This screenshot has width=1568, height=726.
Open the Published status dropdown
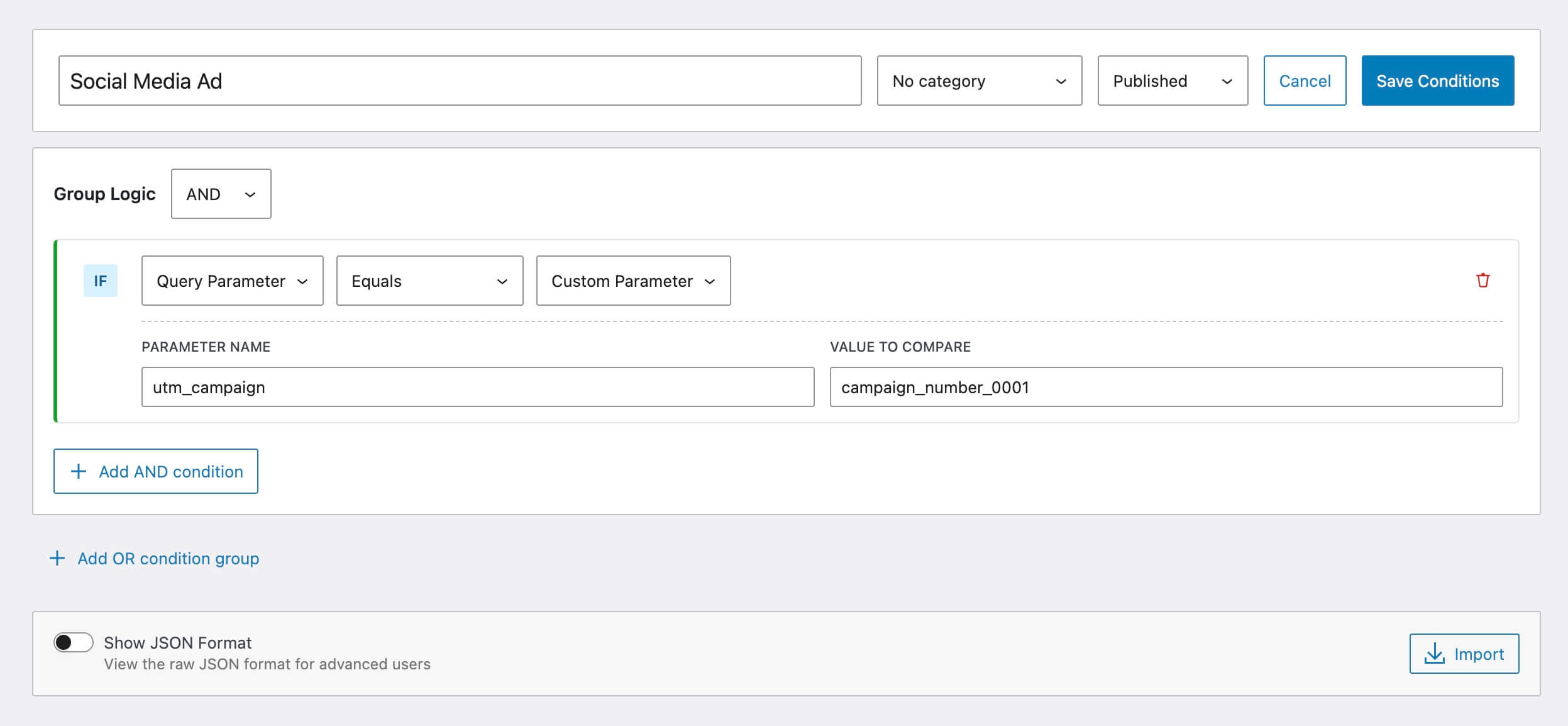tap(1172, 81)
